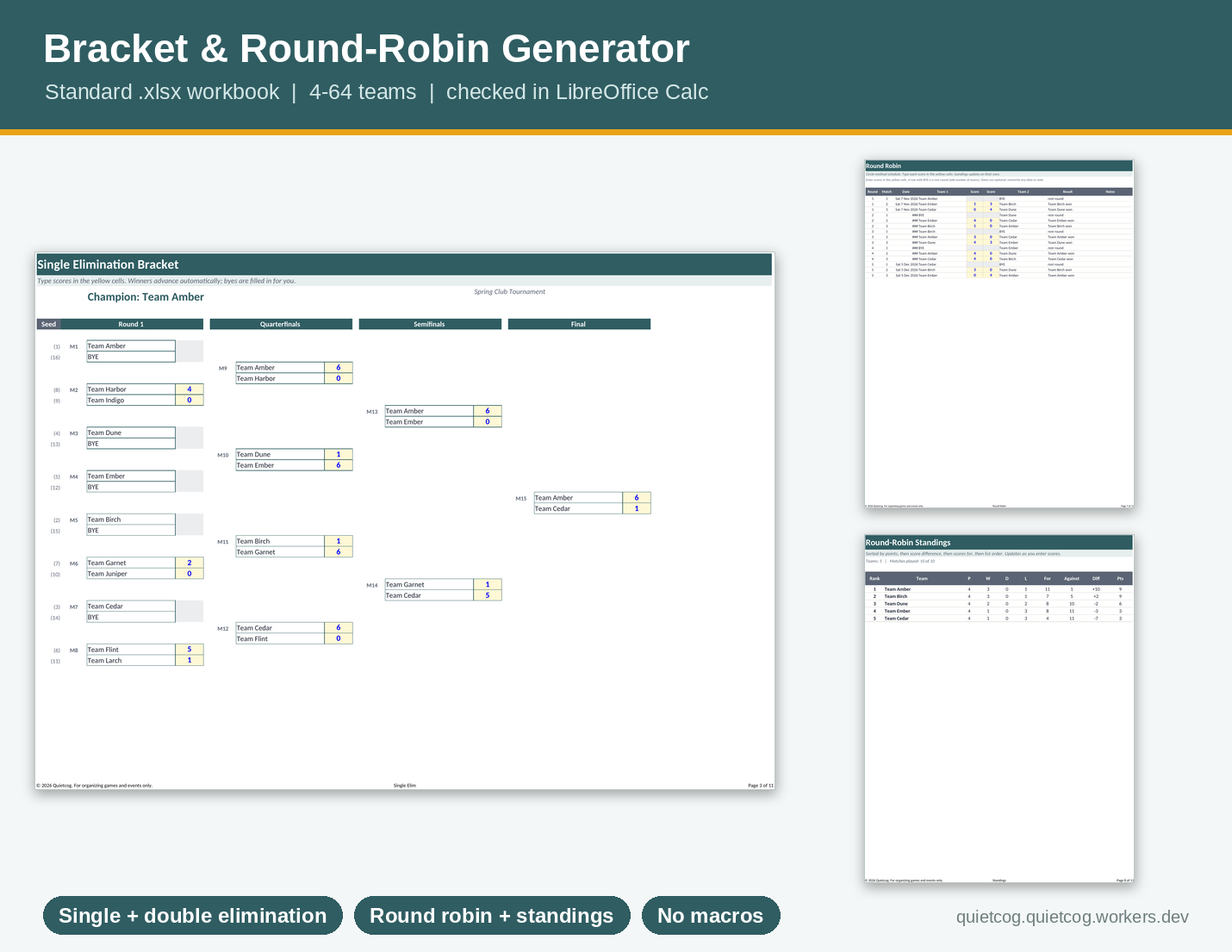
Task: Open the Round Robin schedule sheet thumbnail
Action: coord(999,334)
